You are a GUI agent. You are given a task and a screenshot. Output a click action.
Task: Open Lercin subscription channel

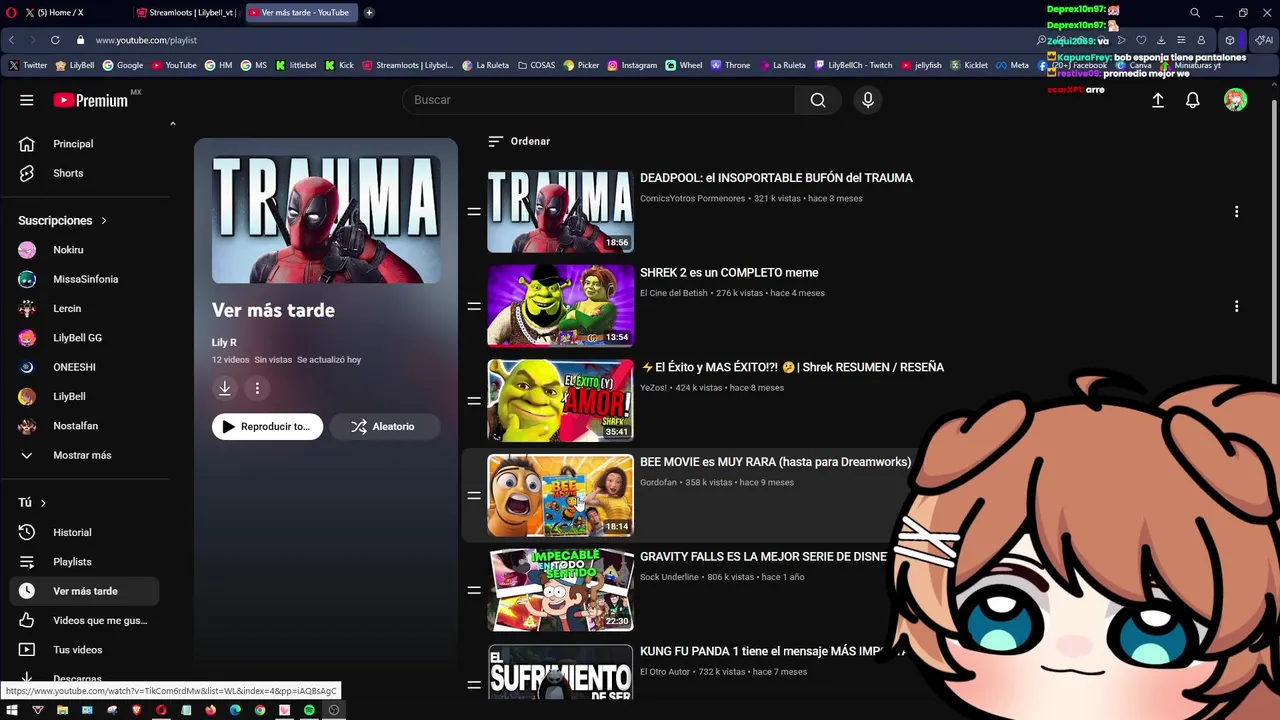coord(85,309)
